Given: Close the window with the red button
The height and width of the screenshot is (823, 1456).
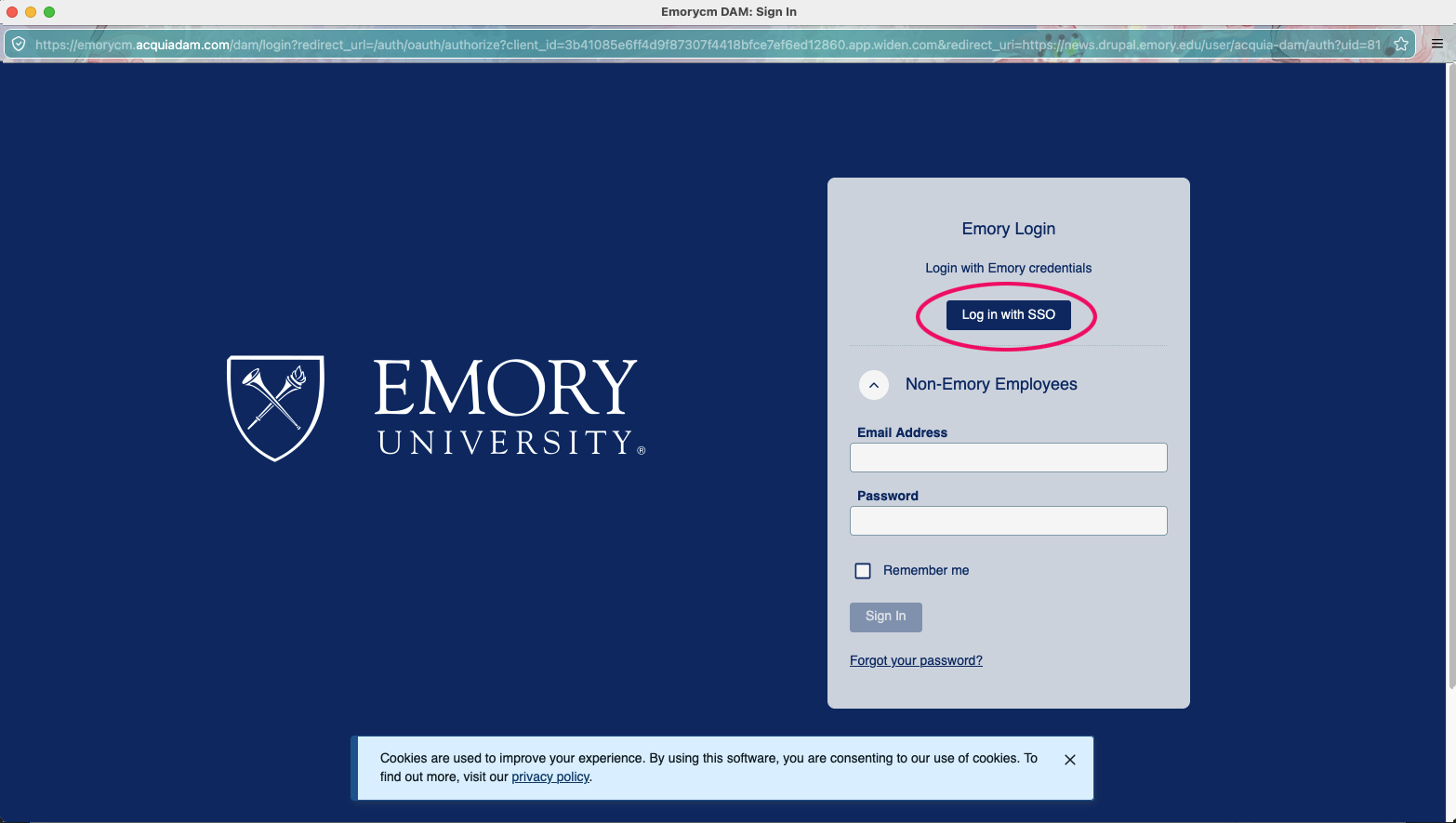Looking at the screenshot, I should (x=12, y=12).
